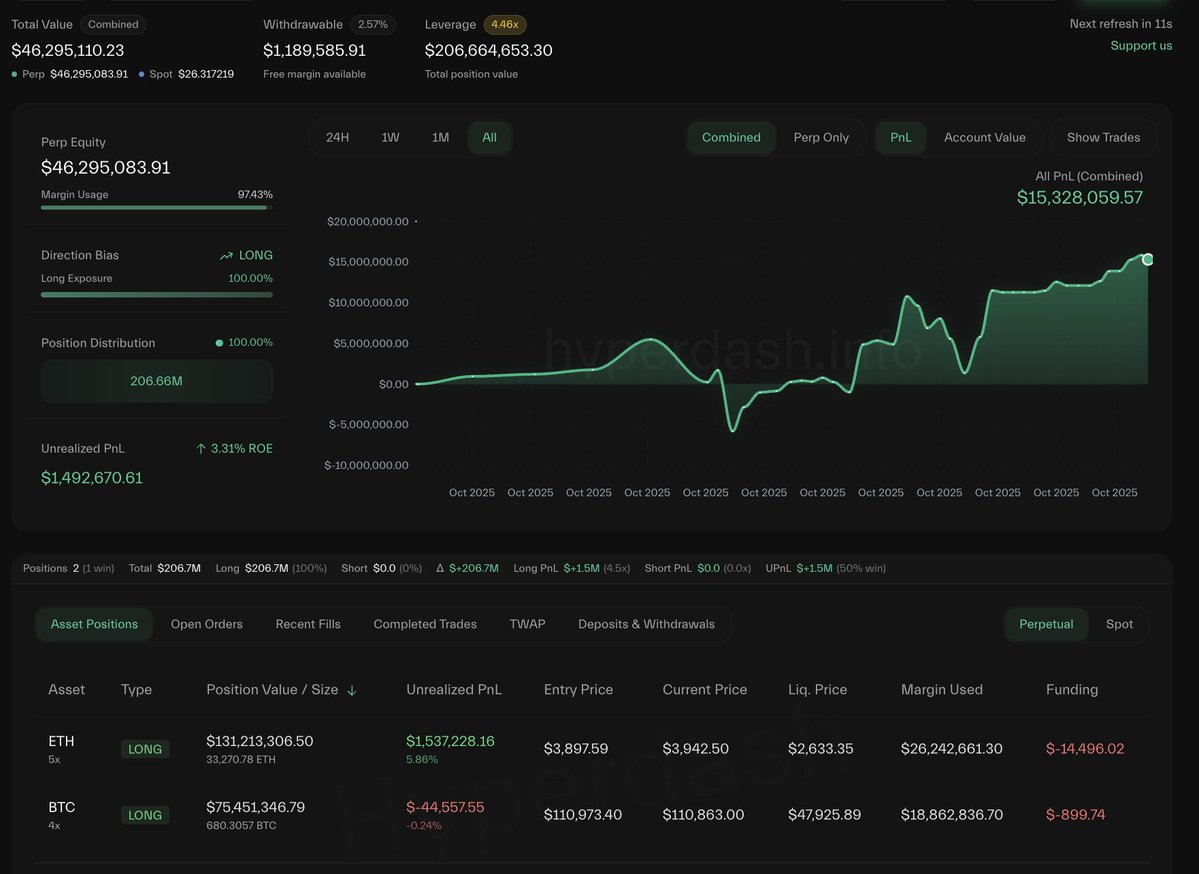
Task: Select the 24H time range
Action: coord(338,138)
